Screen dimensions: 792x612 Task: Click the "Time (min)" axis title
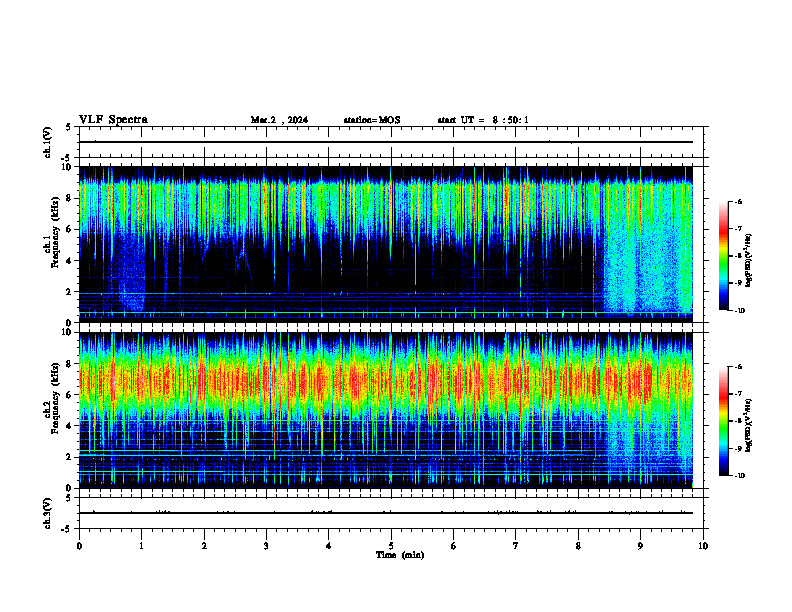click(400, 555)
